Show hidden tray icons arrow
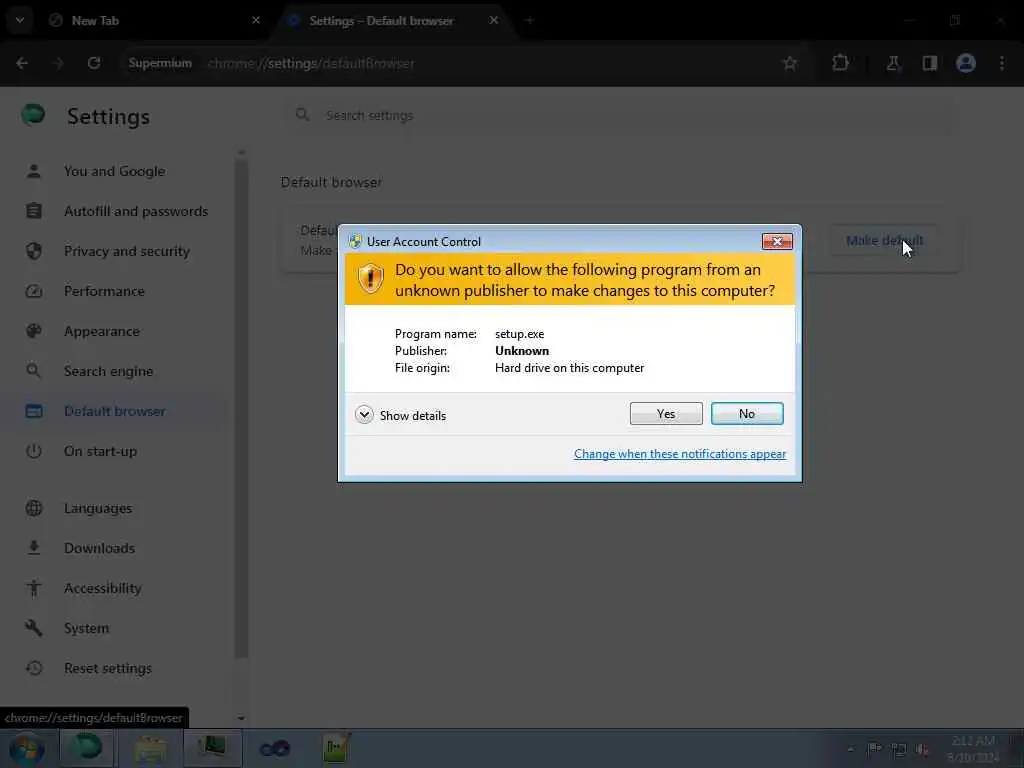1024x768 pixels. [850, 749]
